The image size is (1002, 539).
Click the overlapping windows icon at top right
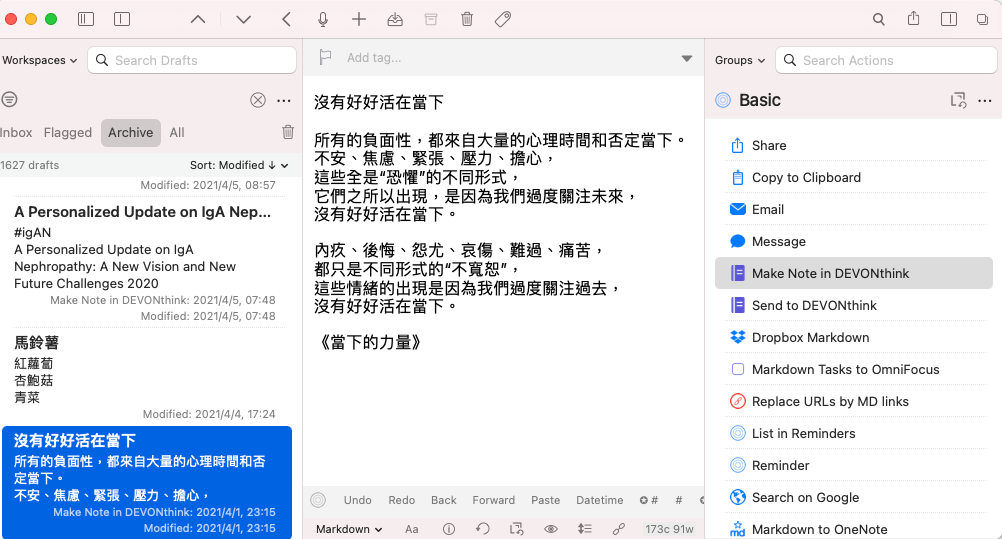(x=982, y=19)
